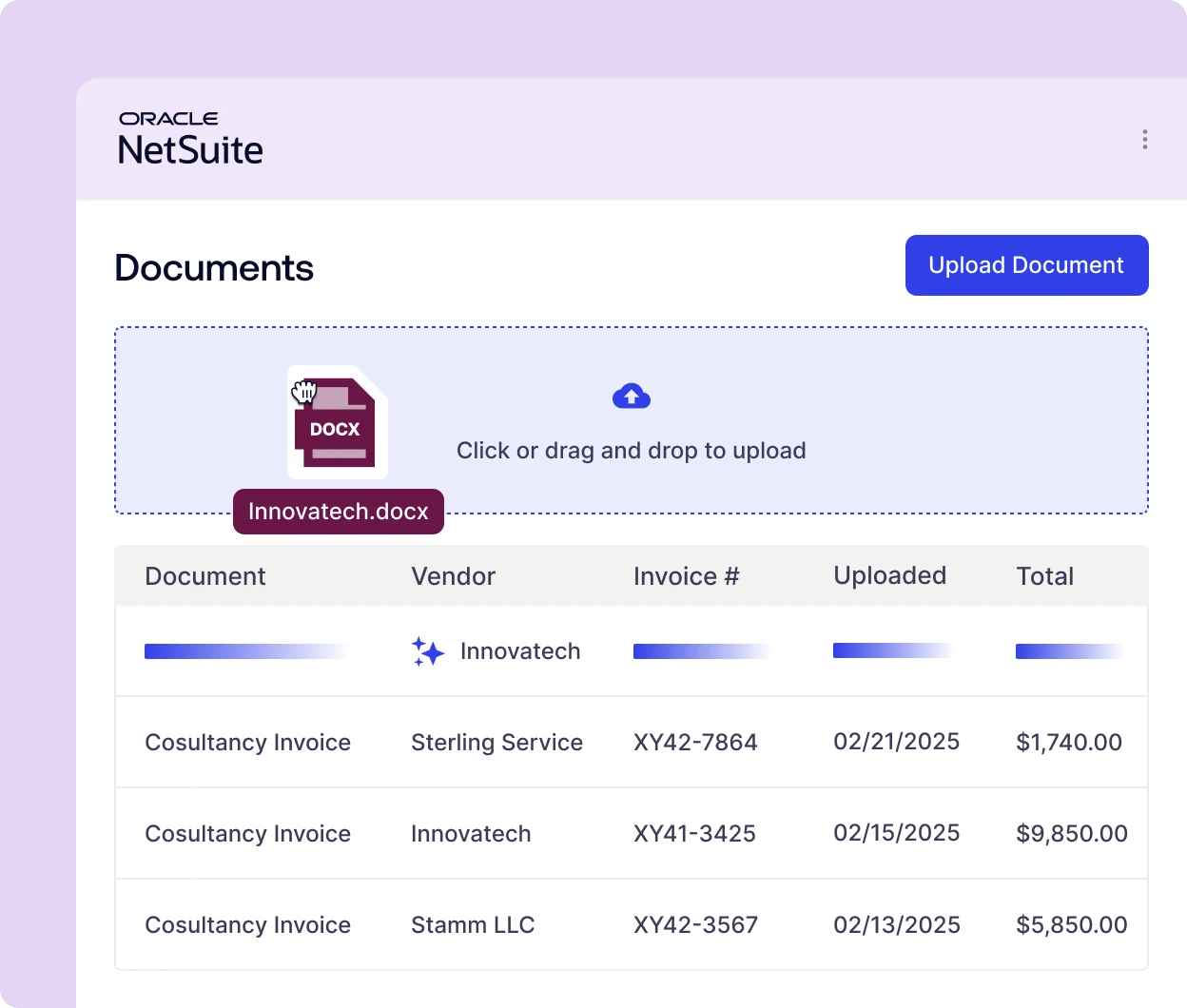Sort by the Vendor column header

(453, 576)
